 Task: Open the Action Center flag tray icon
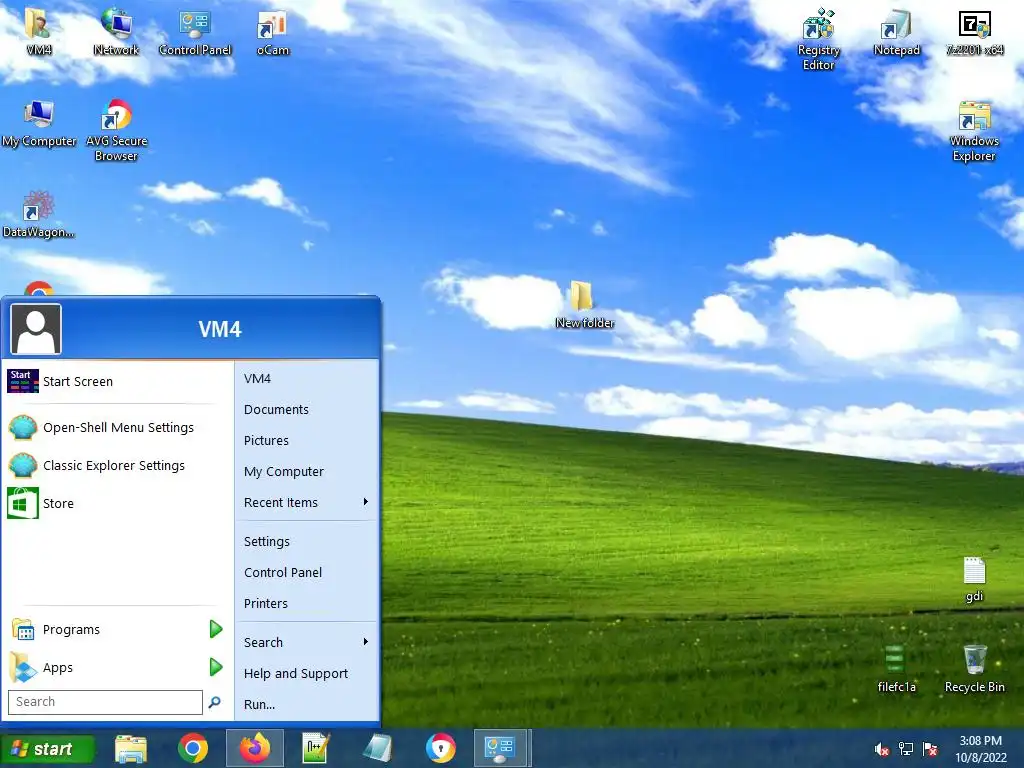pos(930,749)
